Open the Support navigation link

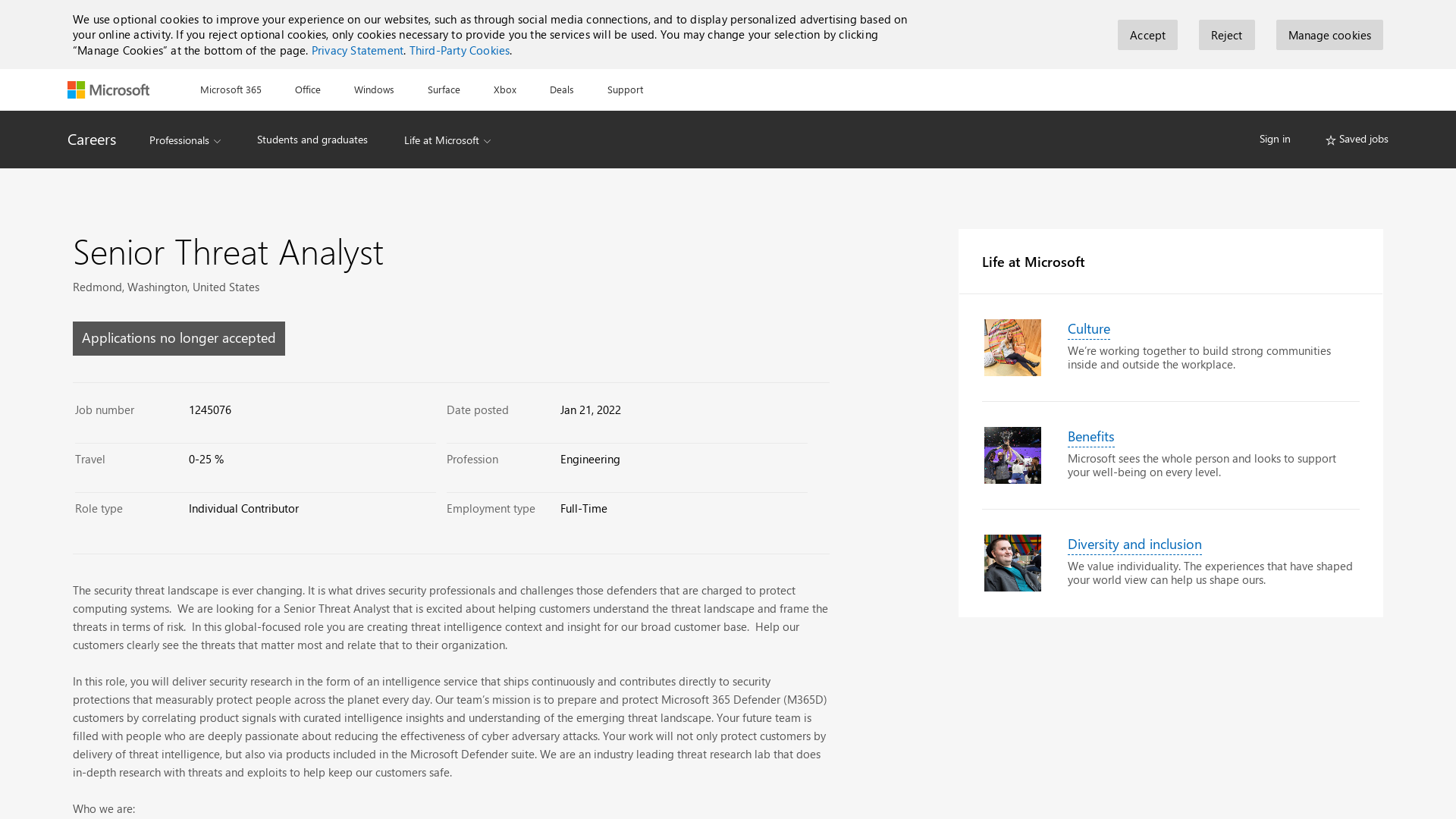point(626,89)
